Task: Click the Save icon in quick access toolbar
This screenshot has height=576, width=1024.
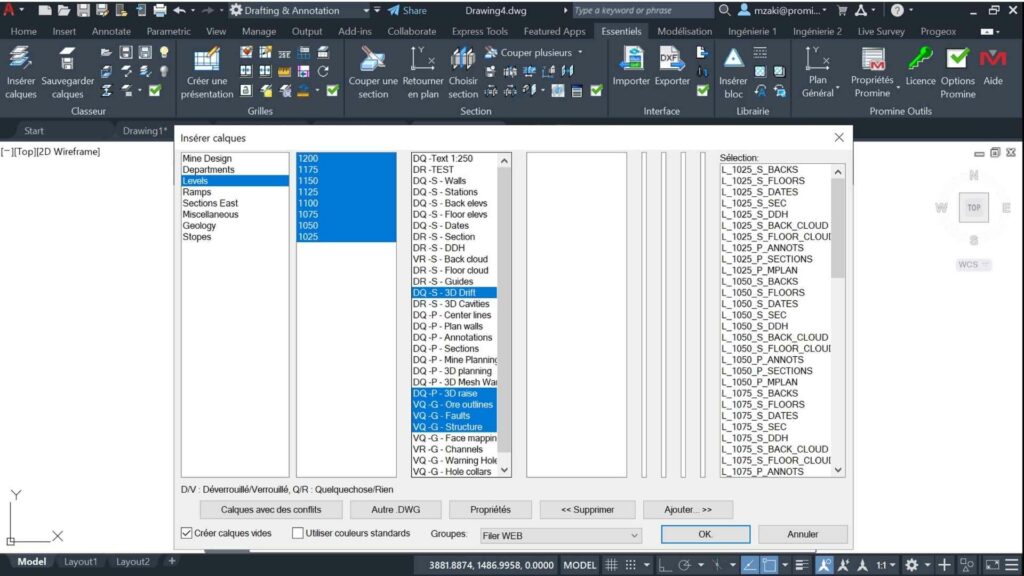Action: coord(83,10)
